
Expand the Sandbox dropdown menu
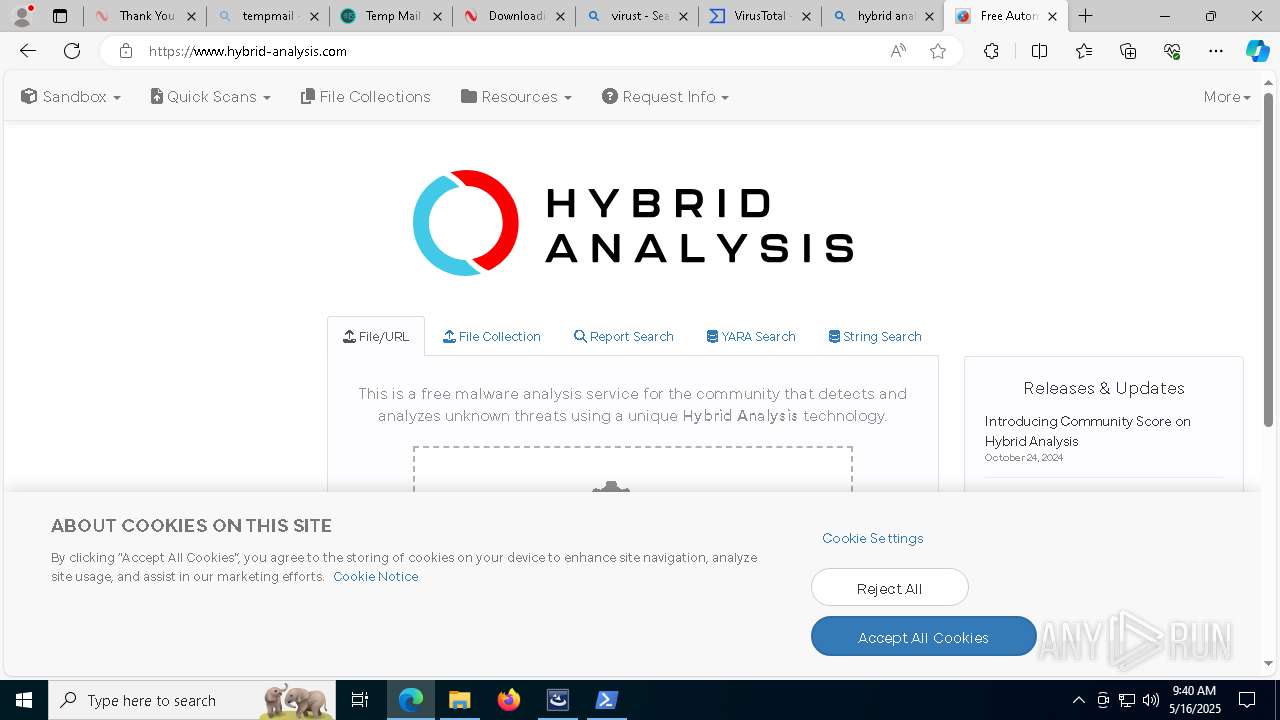(71, 97)
